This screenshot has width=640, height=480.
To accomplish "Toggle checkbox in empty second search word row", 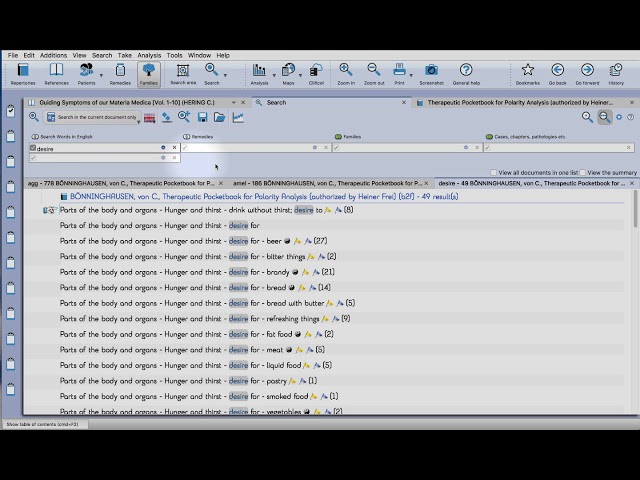I will coord(33,158).
